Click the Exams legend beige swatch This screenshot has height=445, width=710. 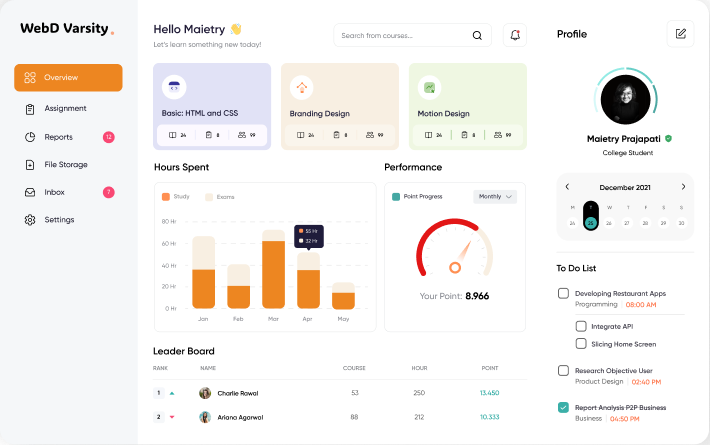point(209,197)
